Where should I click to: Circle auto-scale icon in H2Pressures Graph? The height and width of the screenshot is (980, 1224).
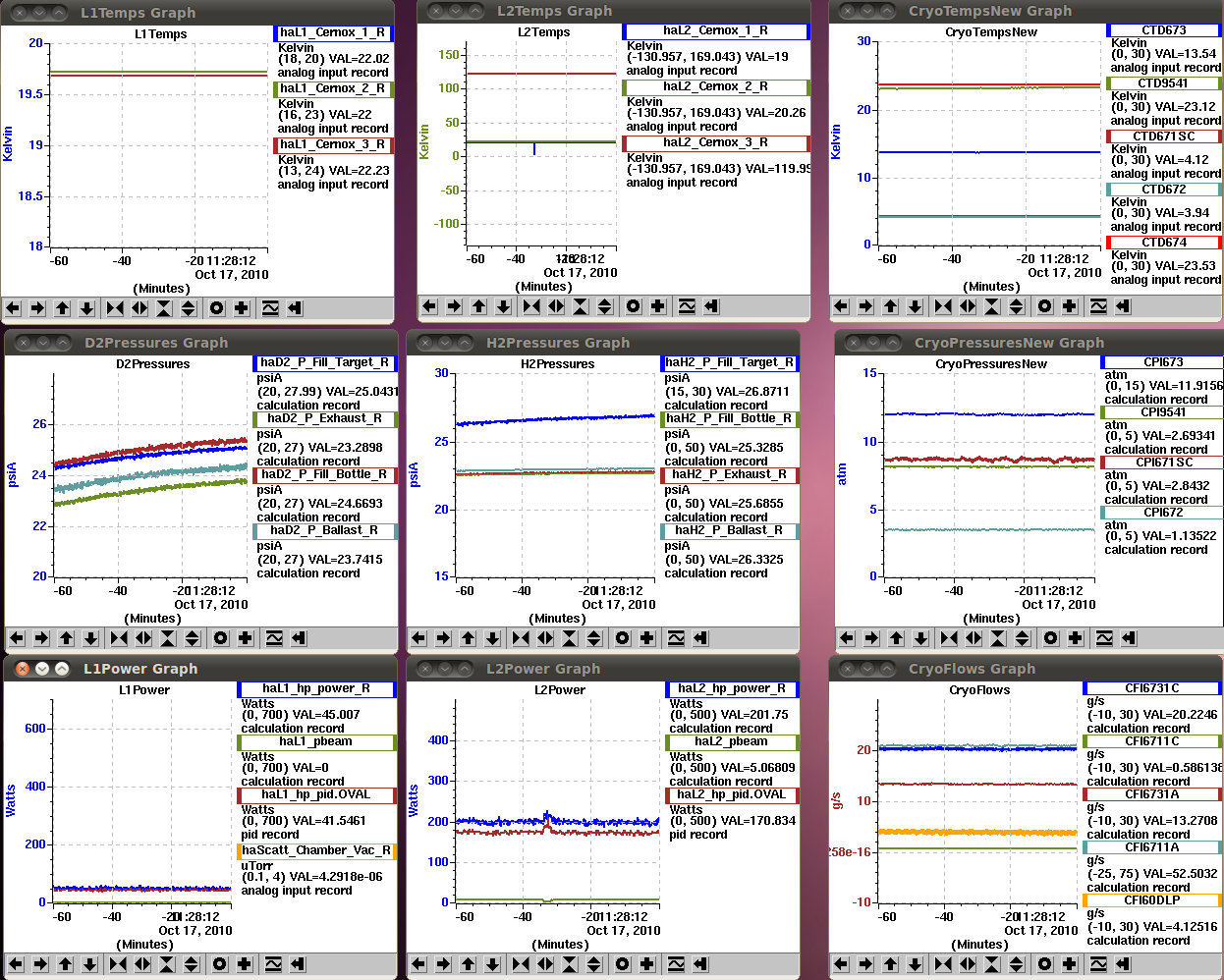click(x=623, y=638)
